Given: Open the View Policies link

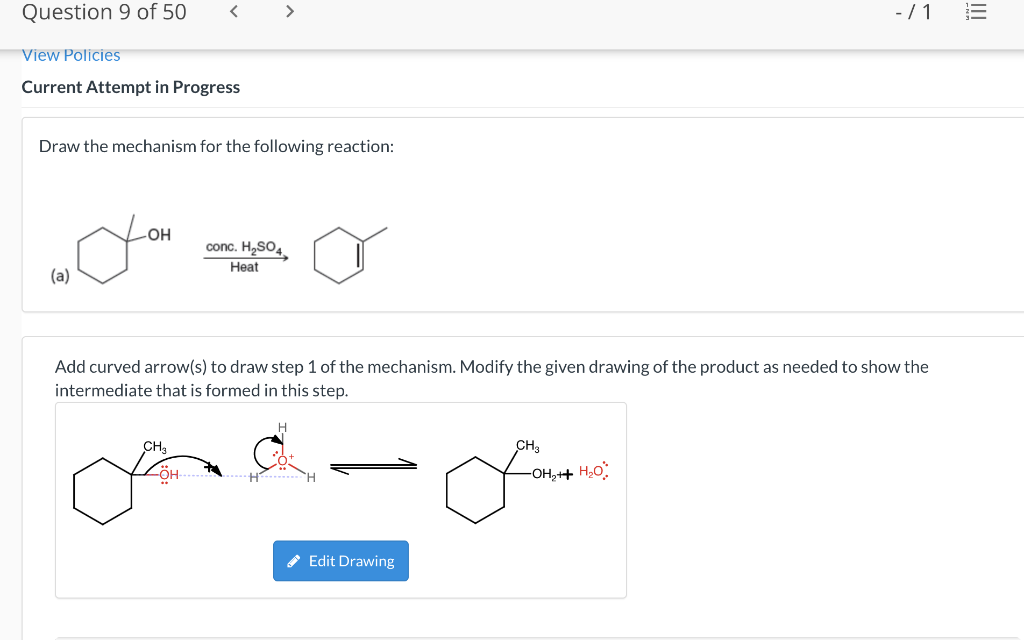Looking at the screenshot, I should pyautogui.click(x=71, y=55).
